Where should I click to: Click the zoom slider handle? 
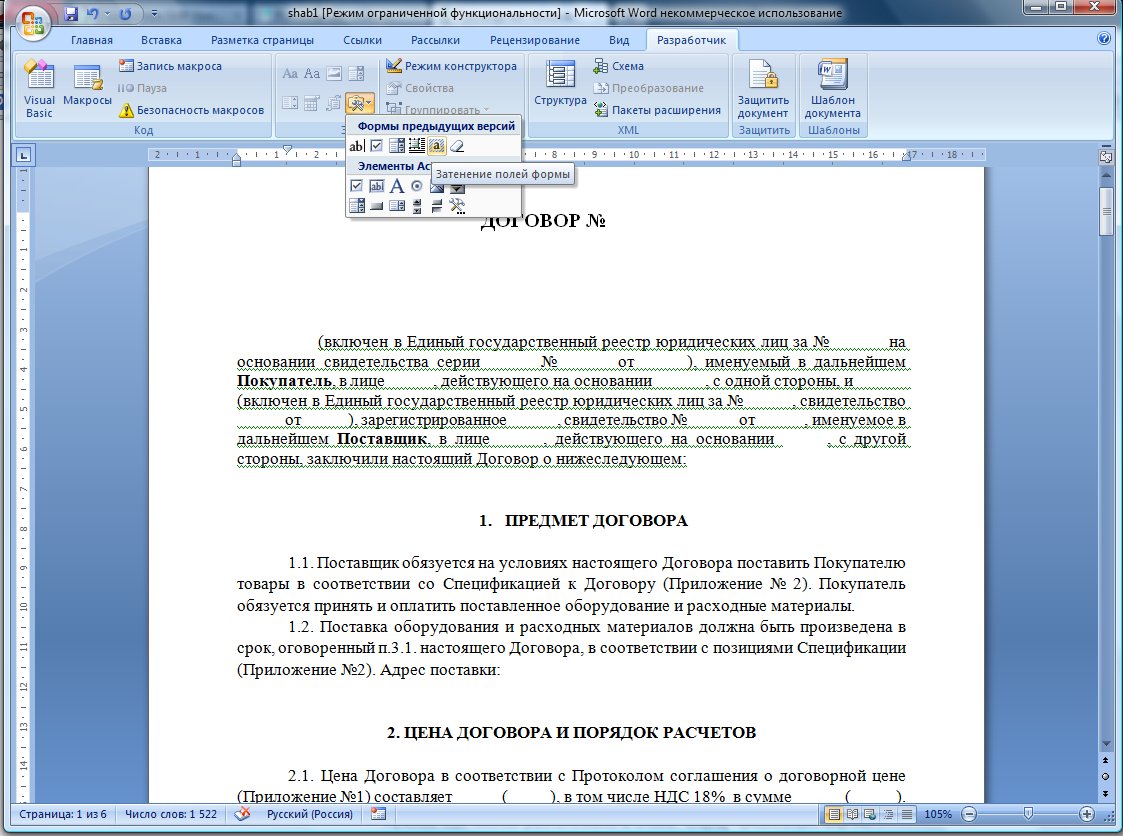click(x=1028, y=814)
